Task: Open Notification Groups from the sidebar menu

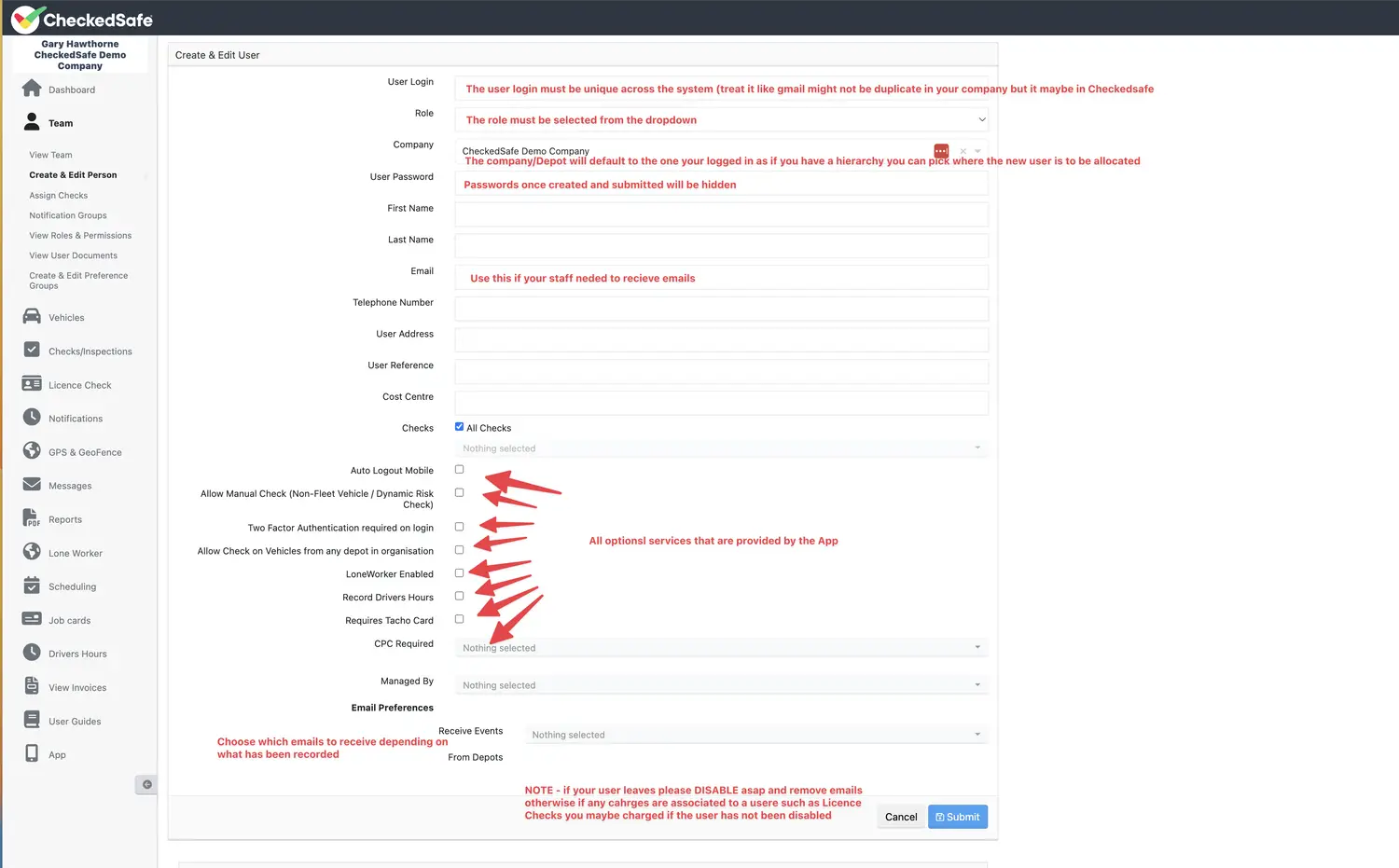Action: (67, 215)
